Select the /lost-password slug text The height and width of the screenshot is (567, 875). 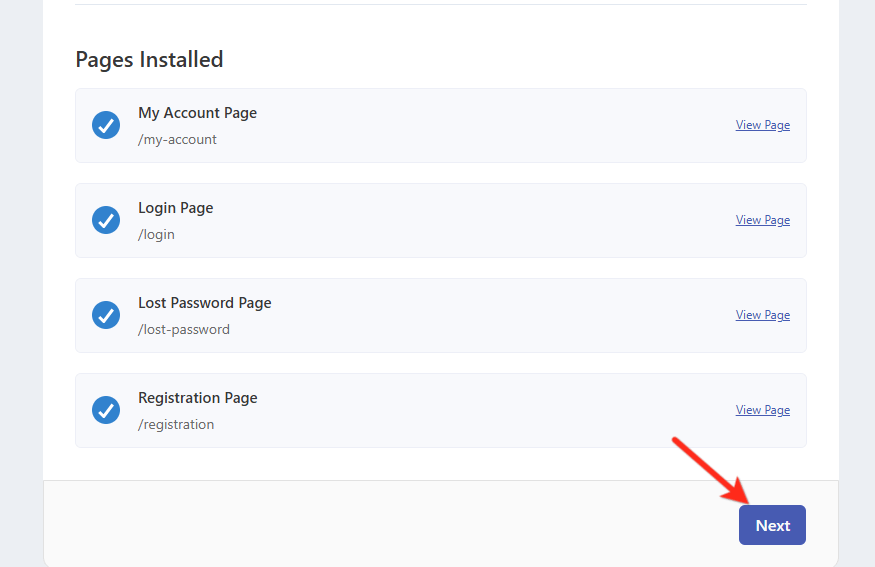pos(184,329)
